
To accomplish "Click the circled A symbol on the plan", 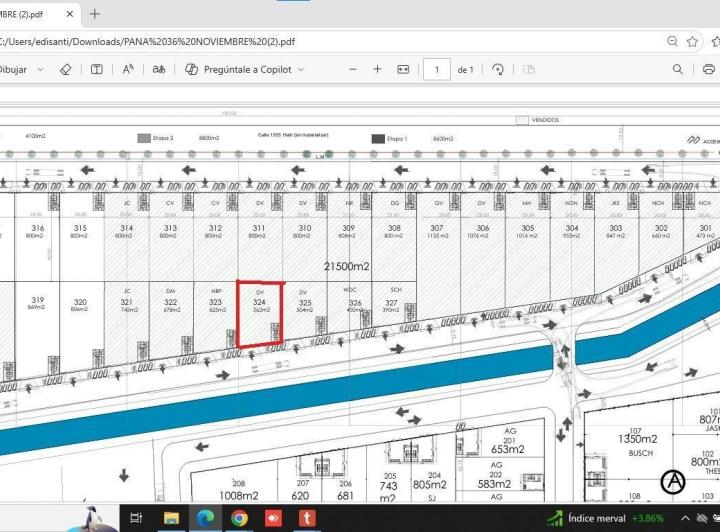I will [x=673, y=482].
